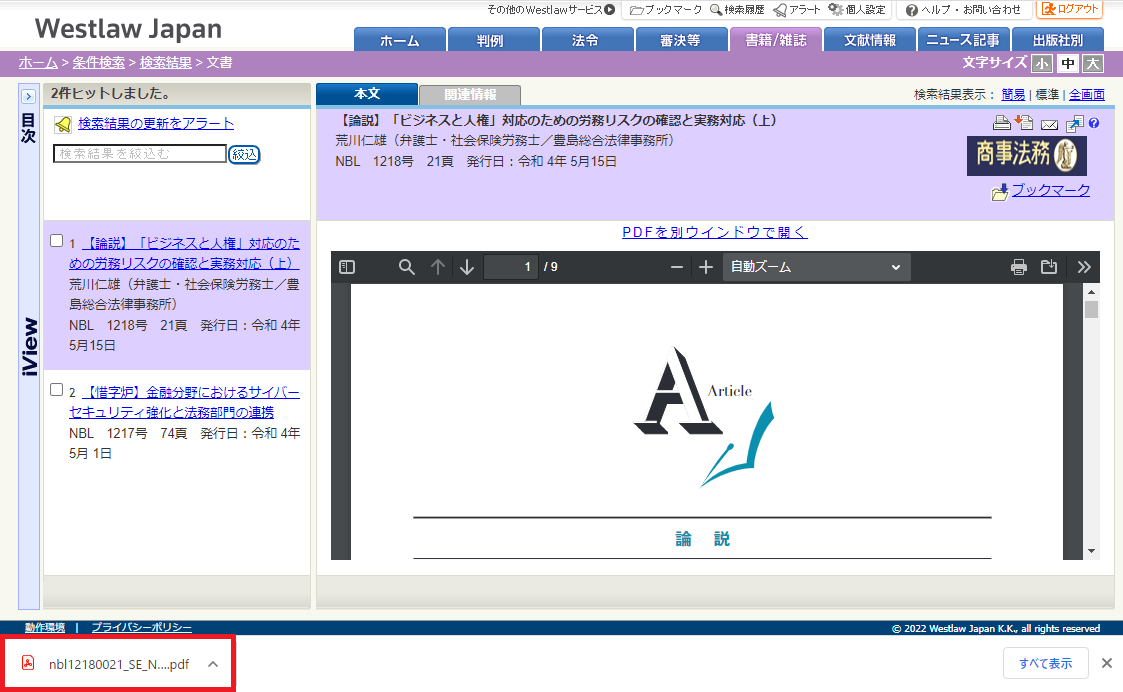Open the 審決等 navigation tab
This screenshot has width=1123, height=692.
click(681, 40)
